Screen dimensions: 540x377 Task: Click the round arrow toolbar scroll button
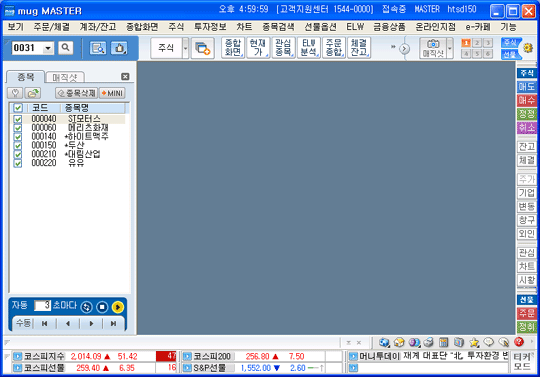click(x=404, y=49)
